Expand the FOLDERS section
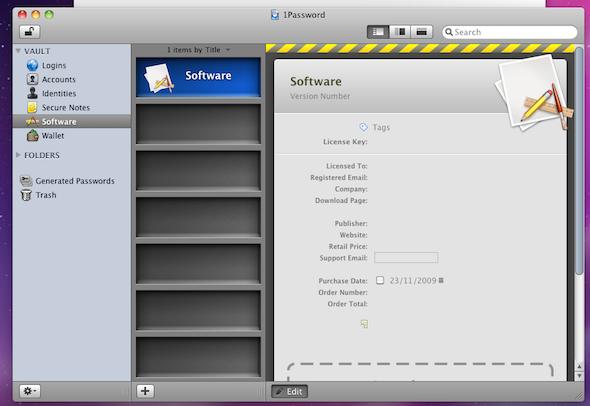 (18, 155)
